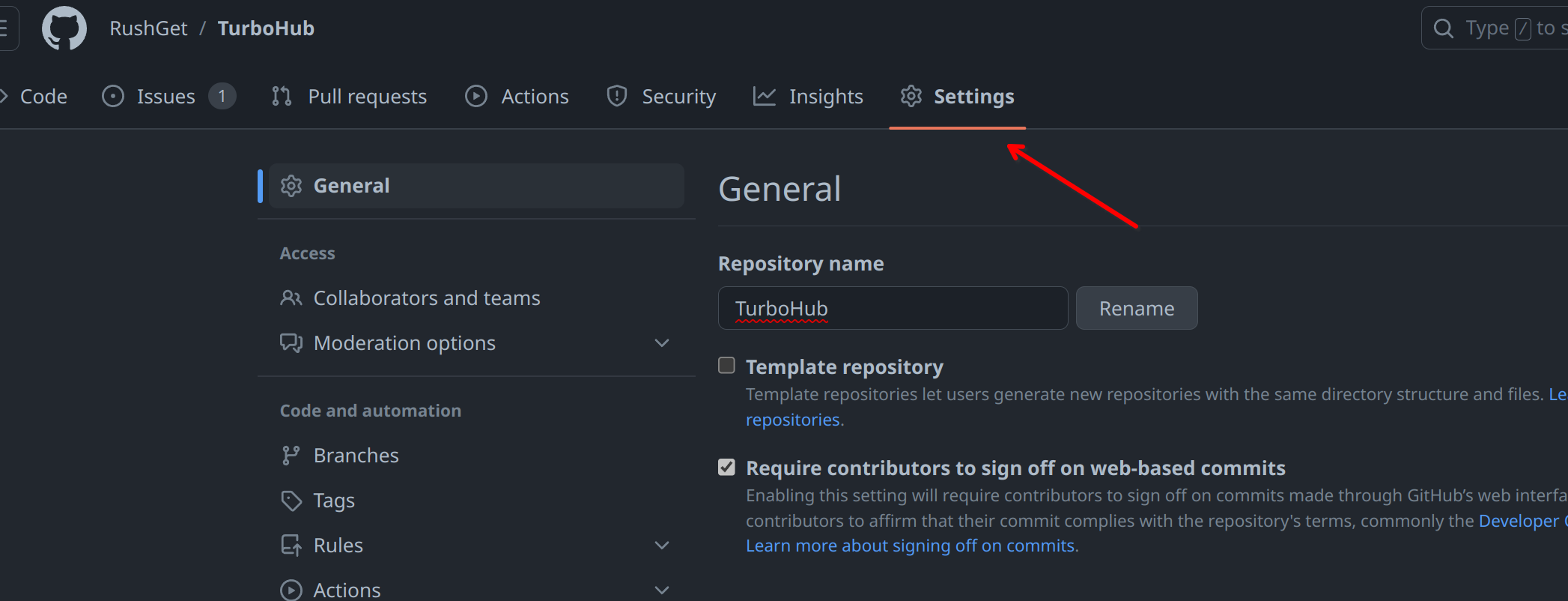Select General in settings sidebar

click(x=476, y=186)
